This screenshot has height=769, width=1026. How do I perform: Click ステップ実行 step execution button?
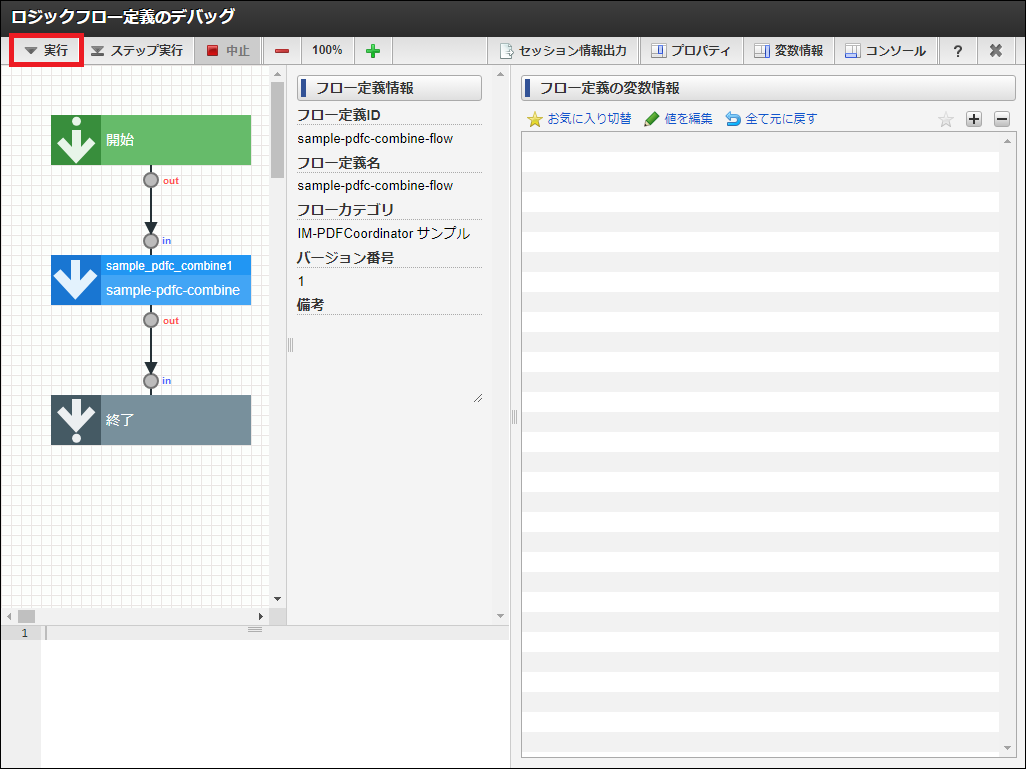137,50
